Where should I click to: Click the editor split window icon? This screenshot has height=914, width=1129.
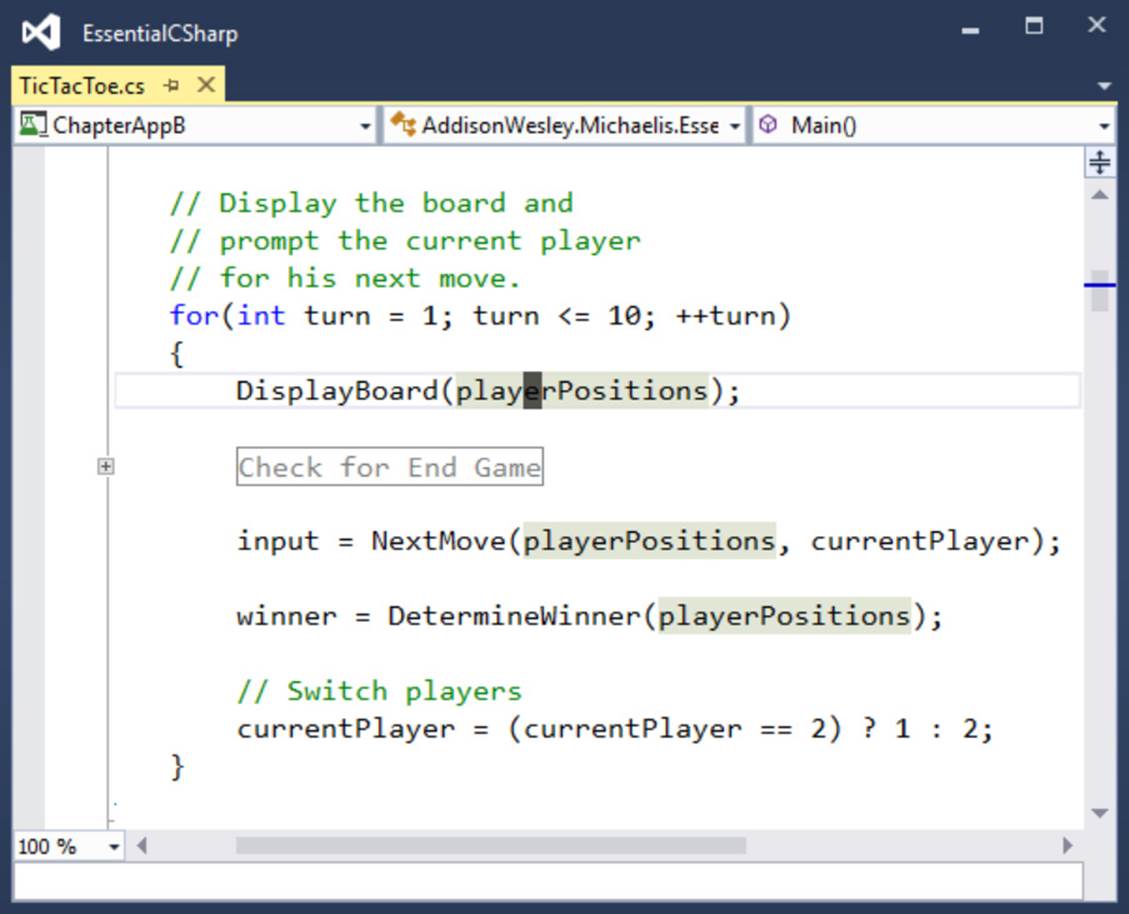click(1099, 162)
